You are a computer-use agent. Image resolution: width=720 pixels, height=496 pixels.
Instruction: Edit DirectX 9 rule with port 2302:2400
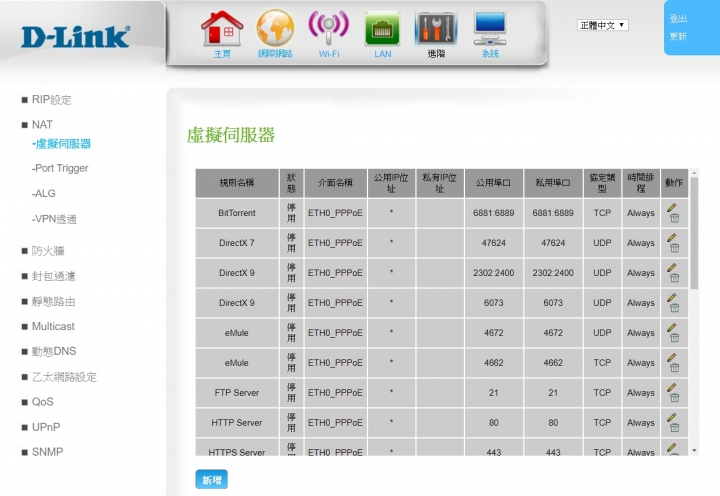click(672, 267)
